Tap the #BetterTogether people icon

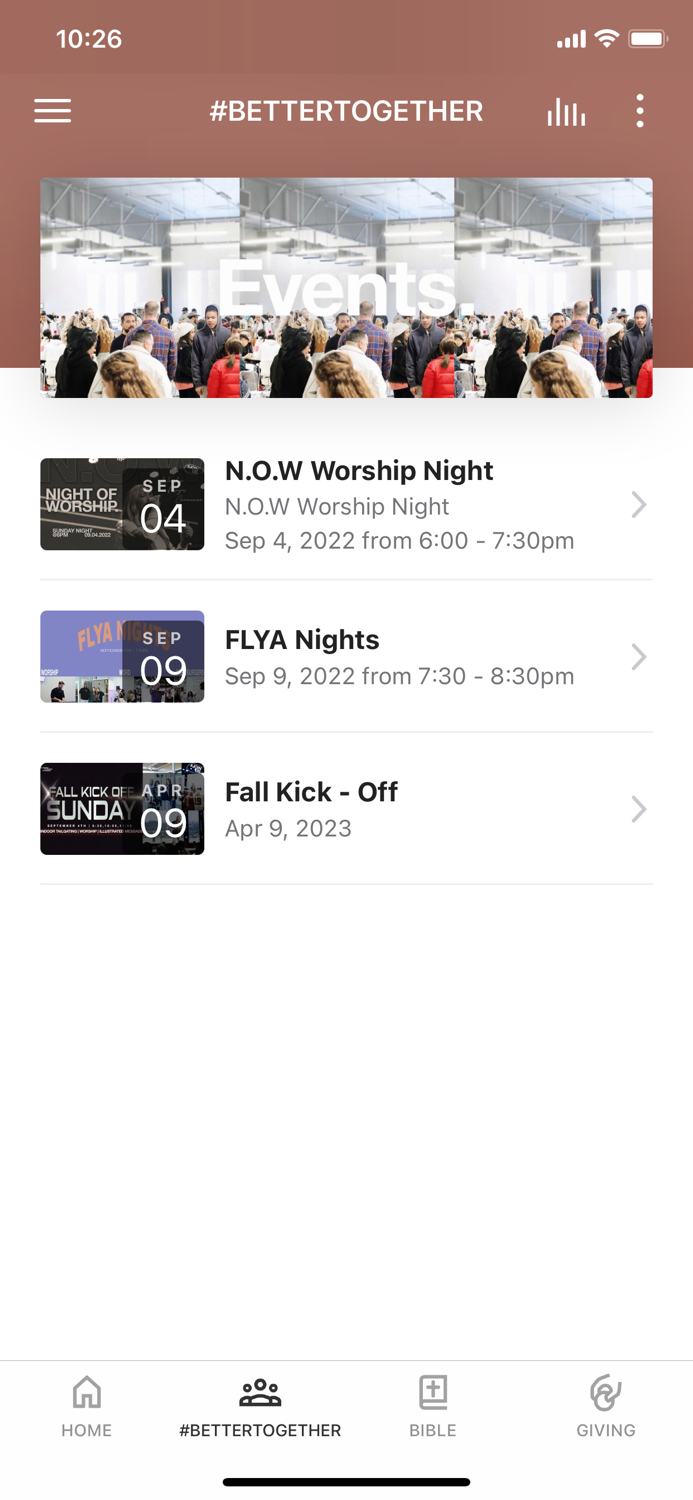259,1391
